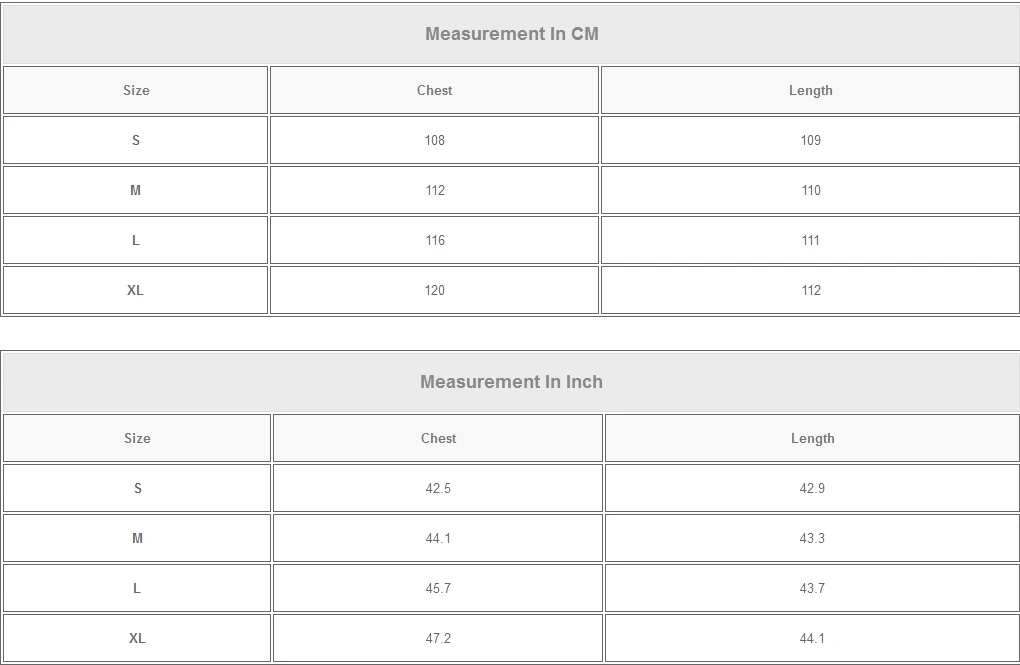This screenshot has width=1020, height=665.
Task: Click the Size header in the Inch table
Action: [137, 438]
